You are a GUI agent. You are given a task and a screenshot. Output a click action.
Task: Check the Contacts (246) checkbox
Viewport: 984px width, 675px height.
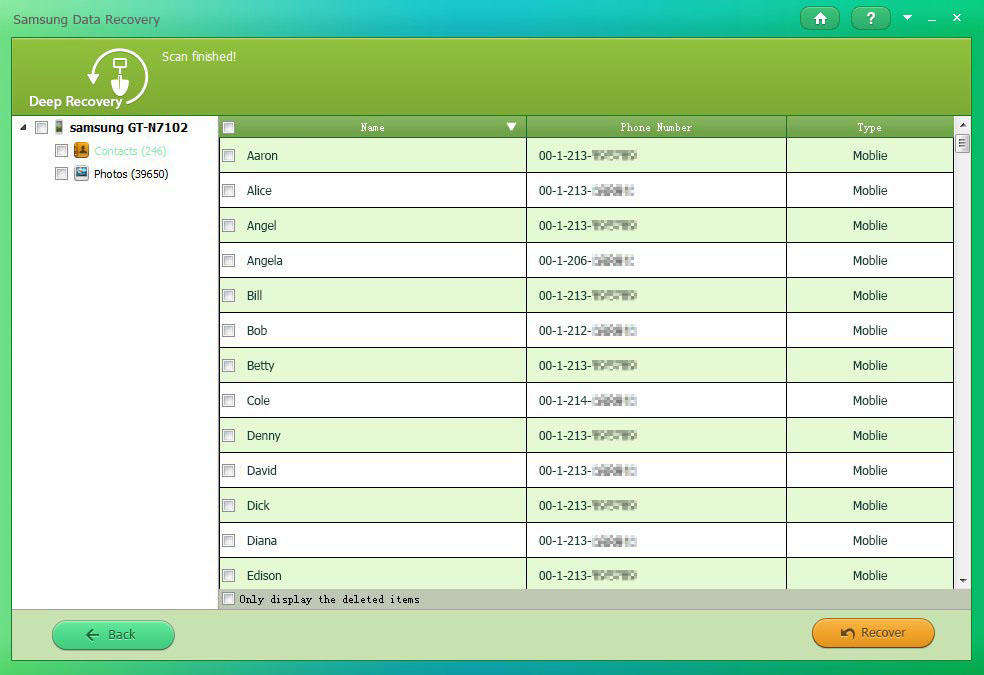(x=62, y=151)
